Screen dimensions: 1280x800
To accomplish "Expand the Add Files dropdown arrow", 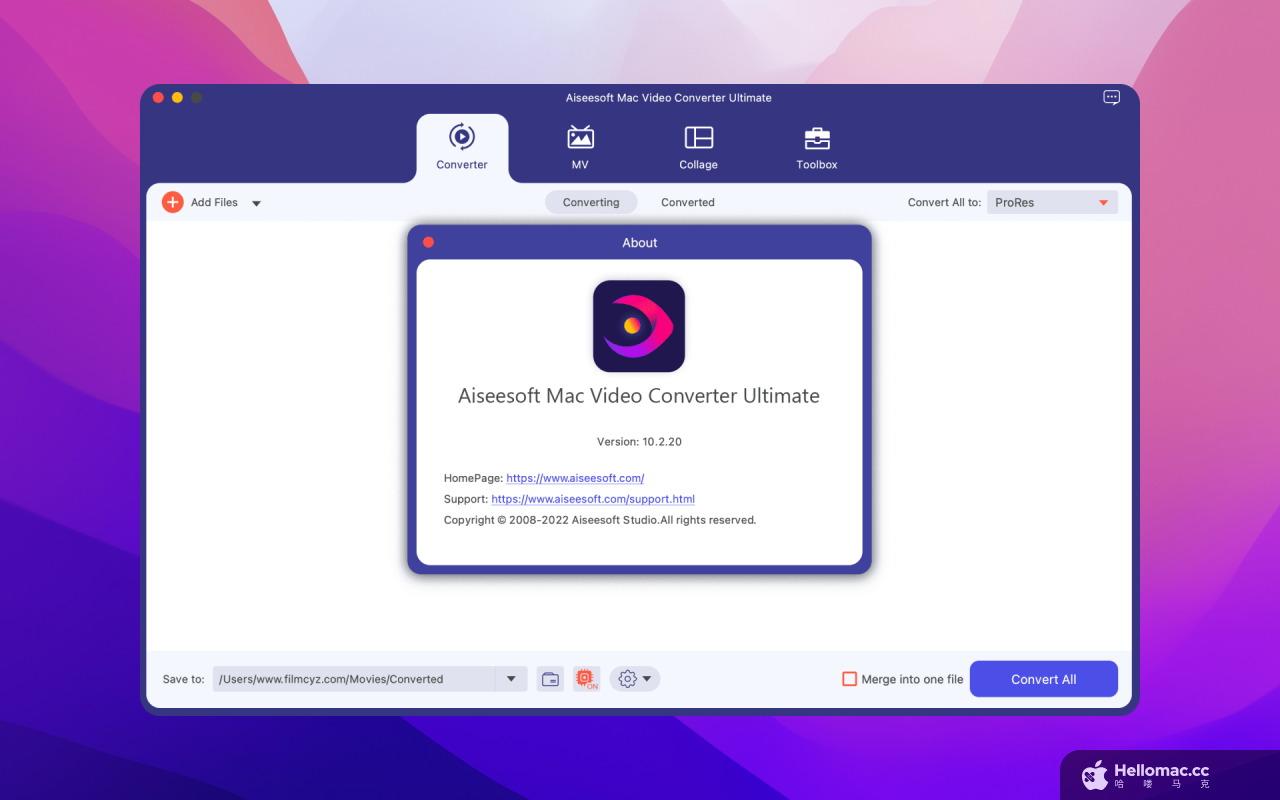I will pos(256,203).
